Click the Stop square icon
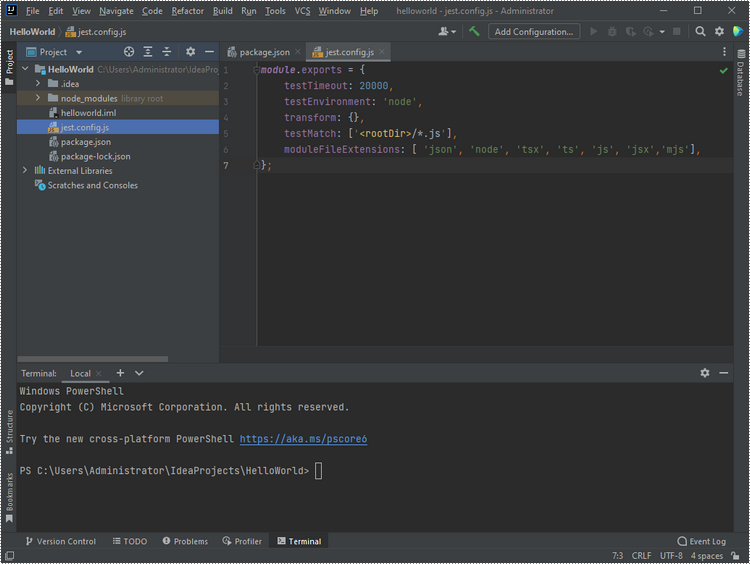Image resolution: width=750 pixels, height=564 pixels. pos(676,32)
